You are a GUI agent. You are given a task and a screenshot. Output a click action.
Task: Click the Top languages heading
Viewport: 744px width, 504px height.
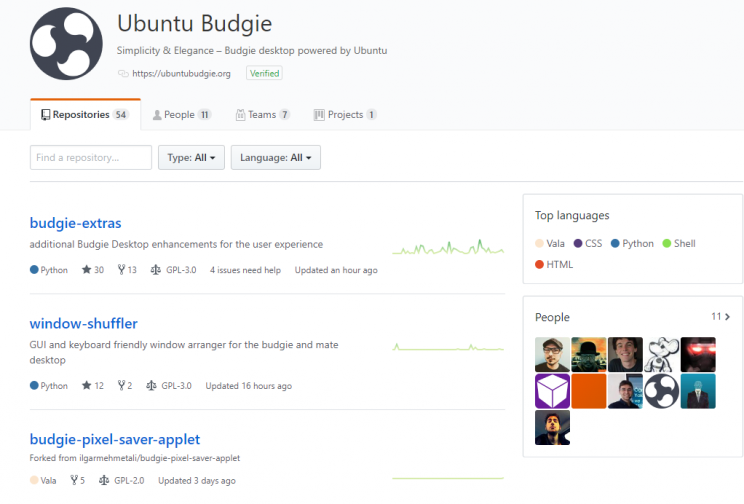click(x=572, y=215)
